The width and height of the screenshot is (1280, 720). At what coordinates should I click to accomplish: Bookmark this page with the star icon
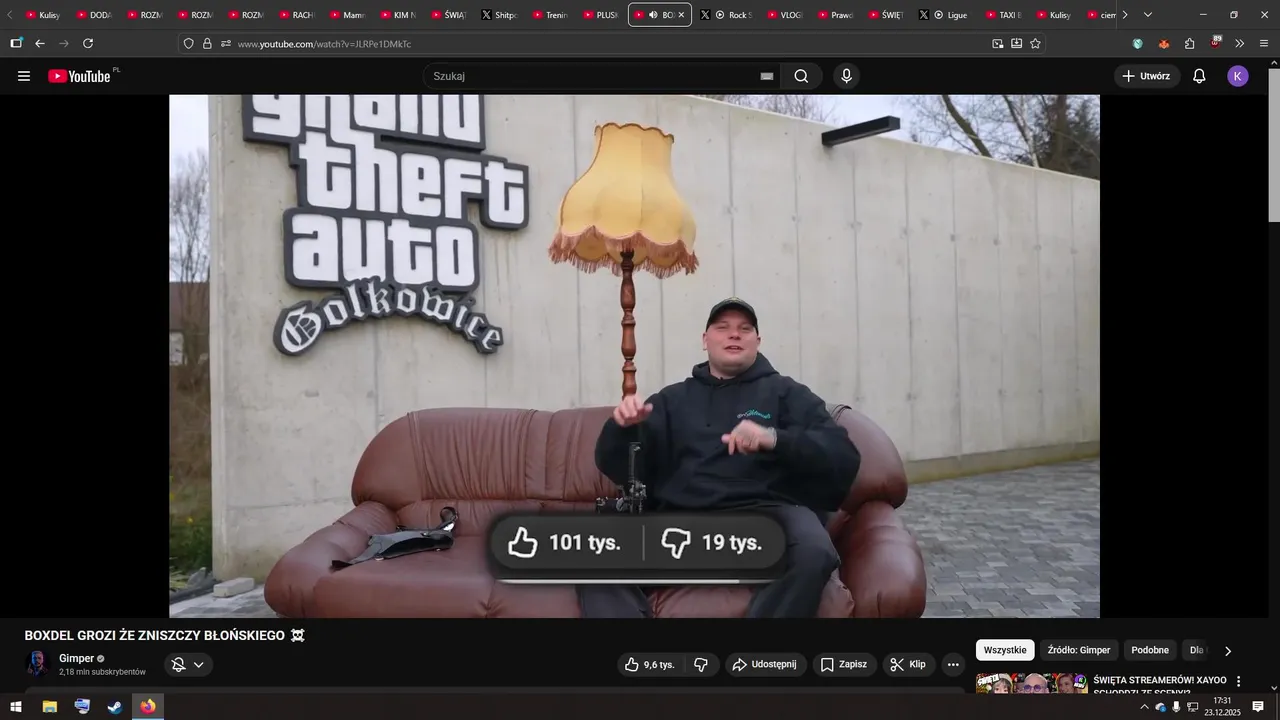point(1035,44)
